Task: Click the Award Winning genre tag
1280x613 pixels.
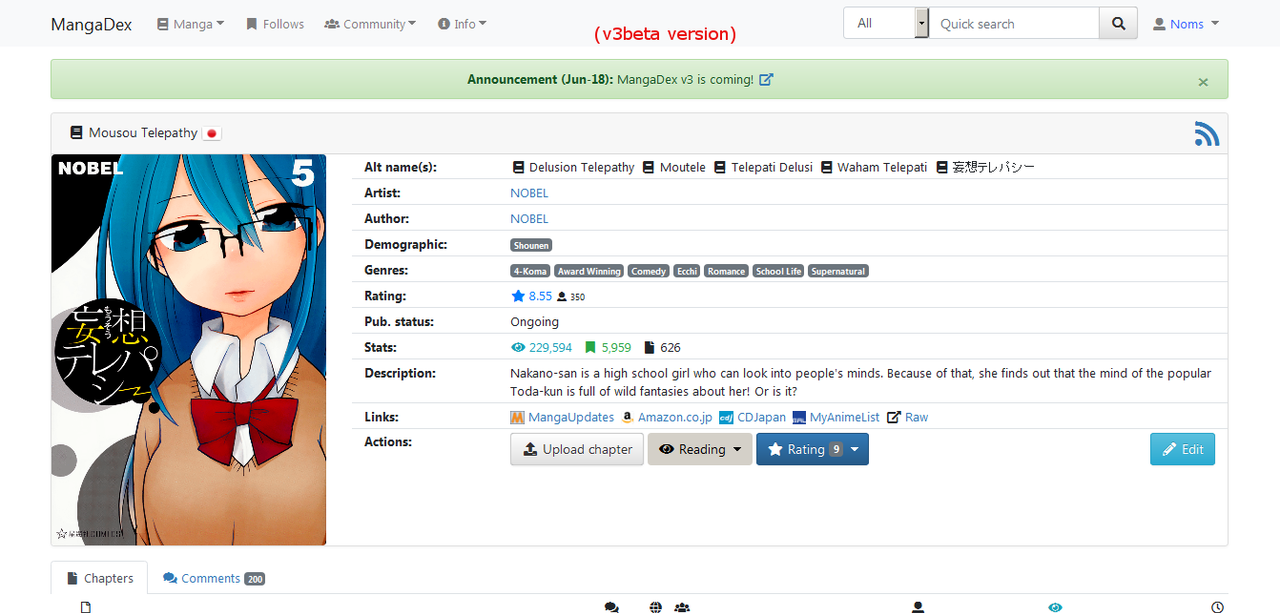Action: tap(589, 271)
